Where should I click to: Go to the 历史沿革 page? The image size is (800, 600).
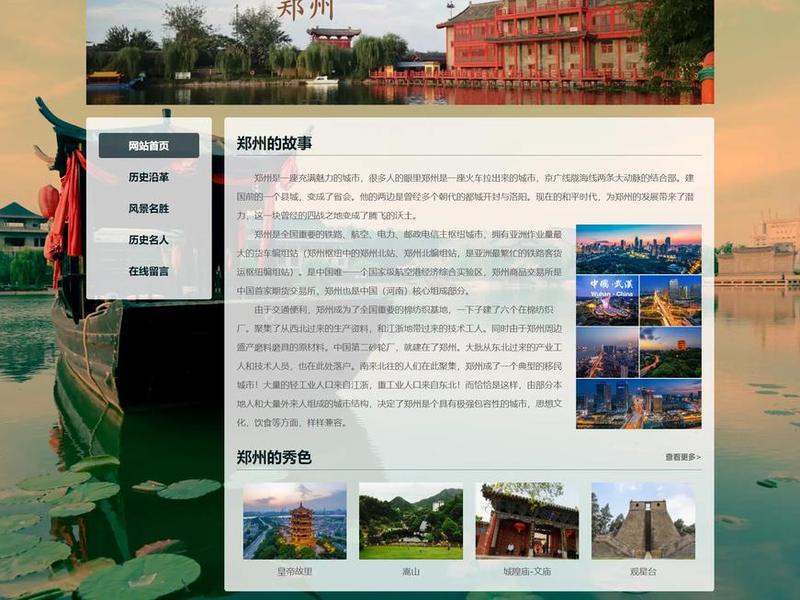tap(148, 177)
